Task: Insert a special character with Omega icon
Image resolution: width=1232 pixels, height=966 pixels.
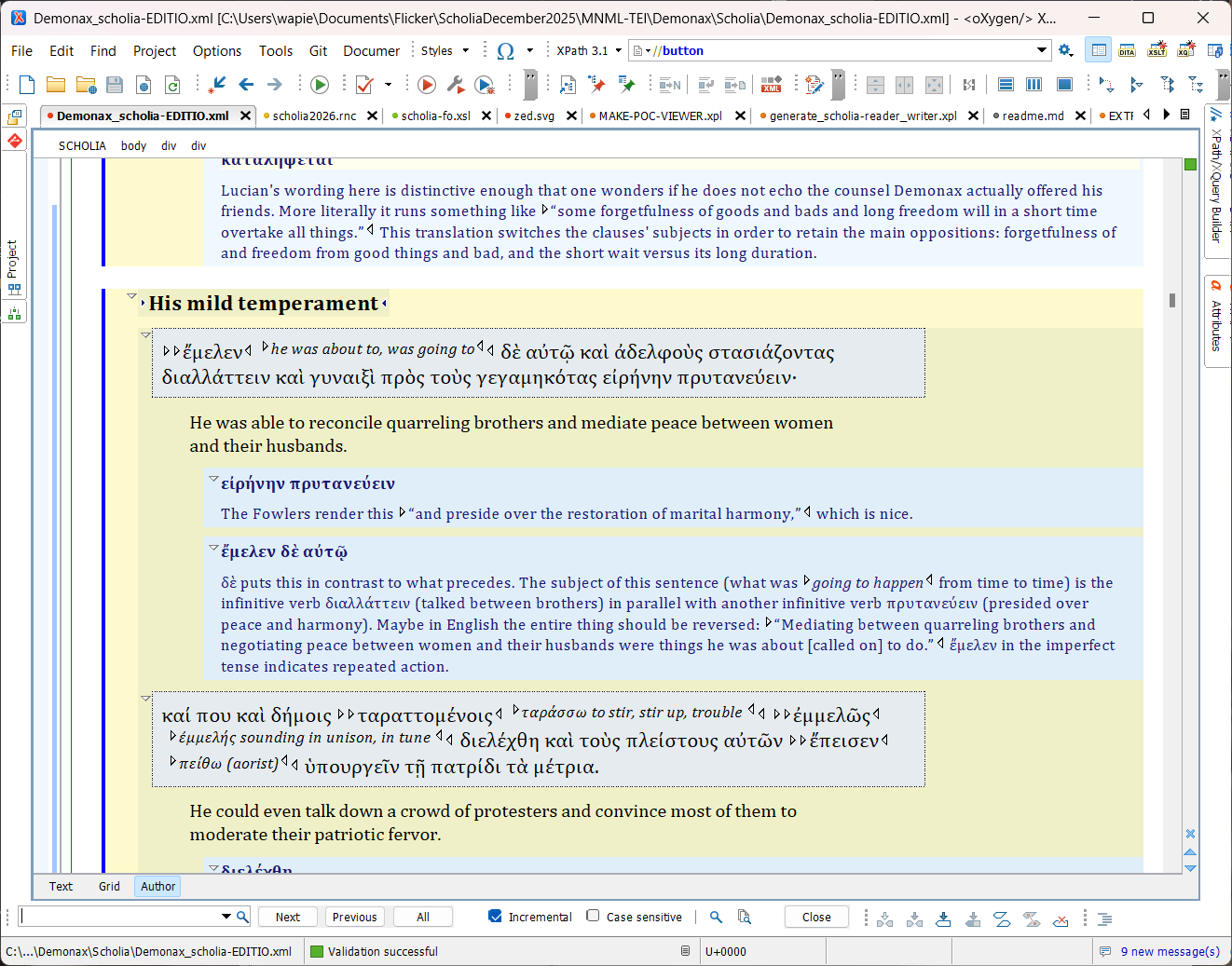Action: click(x=505, y=51)
